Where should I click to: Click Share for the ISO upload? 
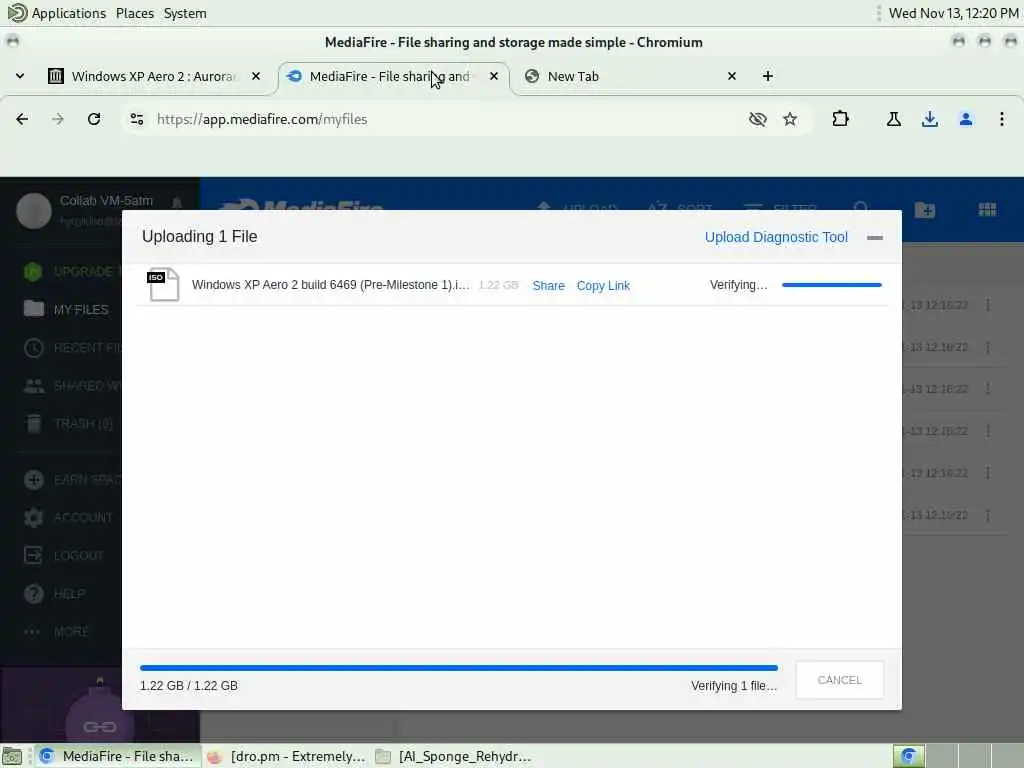(x=549, y=285)
